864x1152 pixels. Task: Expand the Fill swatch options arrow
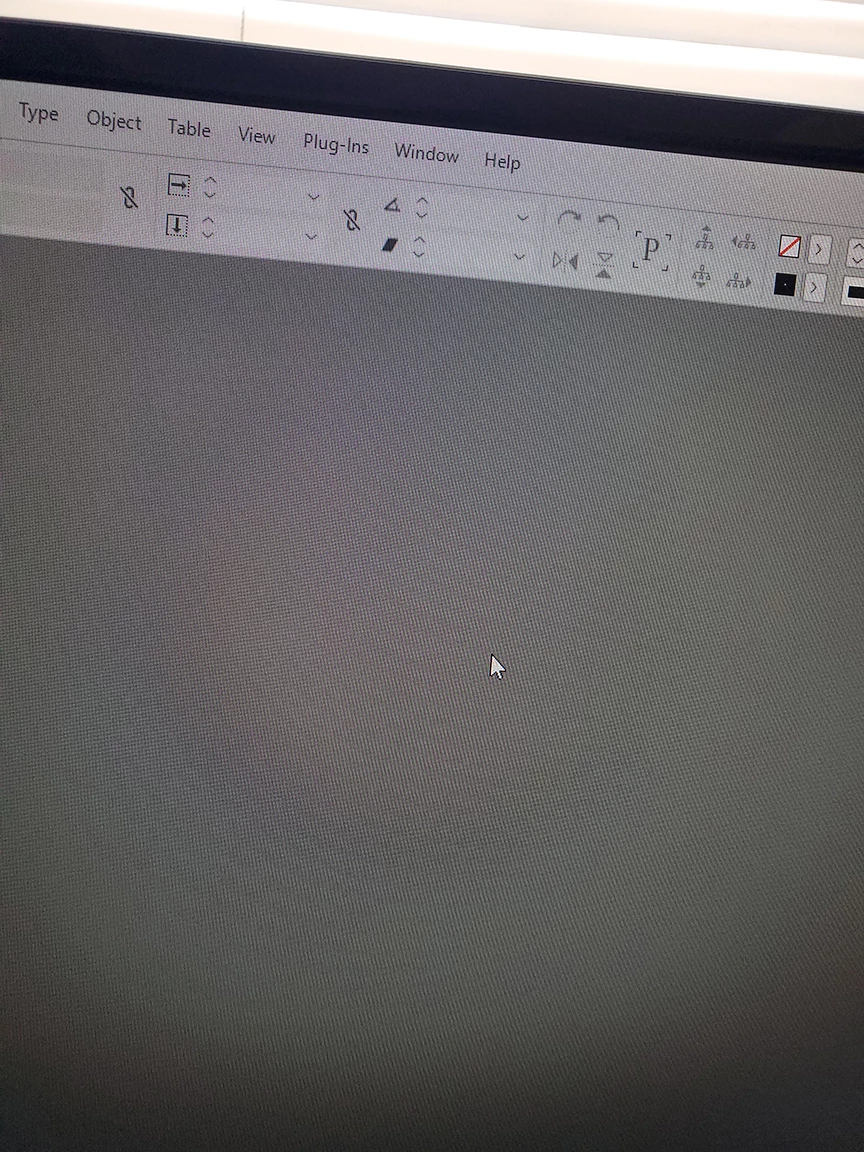[x=818, y=250]
